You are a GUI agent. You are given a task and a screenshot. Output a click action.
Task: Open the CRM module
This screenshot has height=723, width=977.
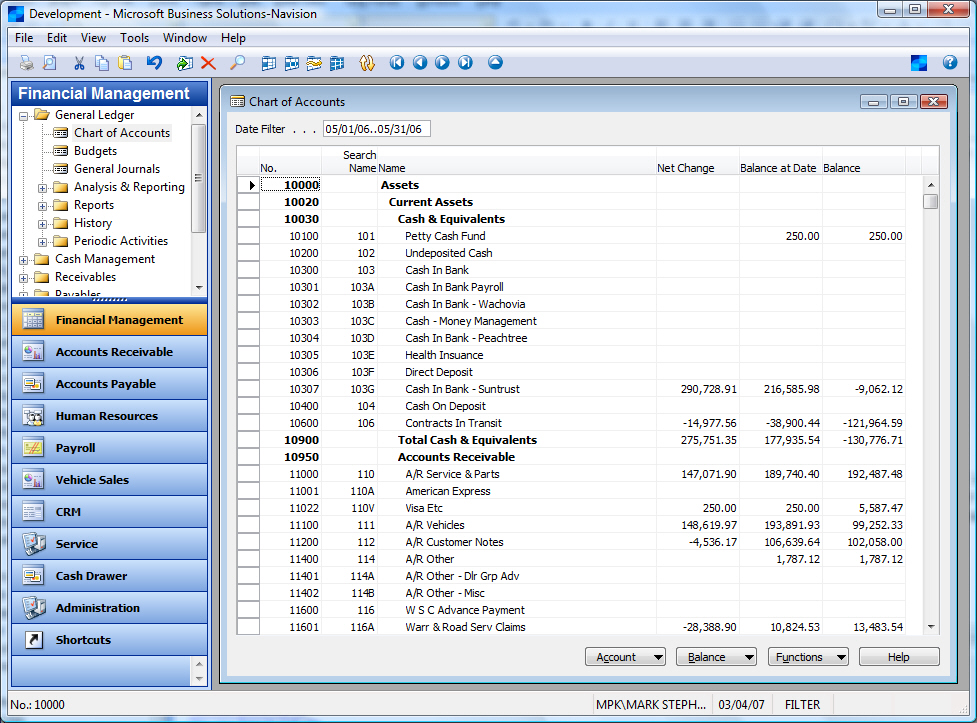(x=109, y=512)
